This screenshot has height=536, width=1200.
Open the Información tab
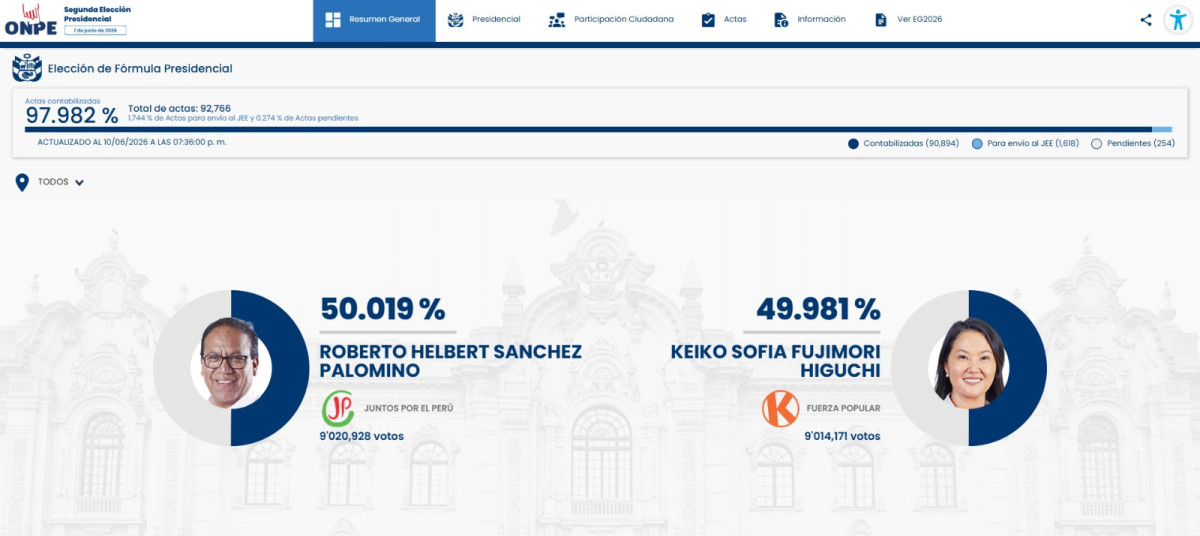tap(810, 20)
